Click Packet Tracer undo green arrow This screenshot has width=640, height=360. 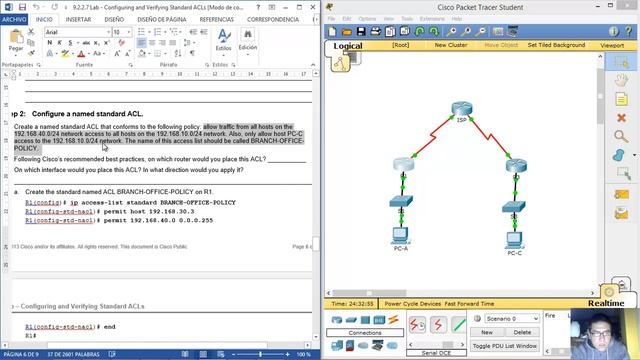[419, 31]
